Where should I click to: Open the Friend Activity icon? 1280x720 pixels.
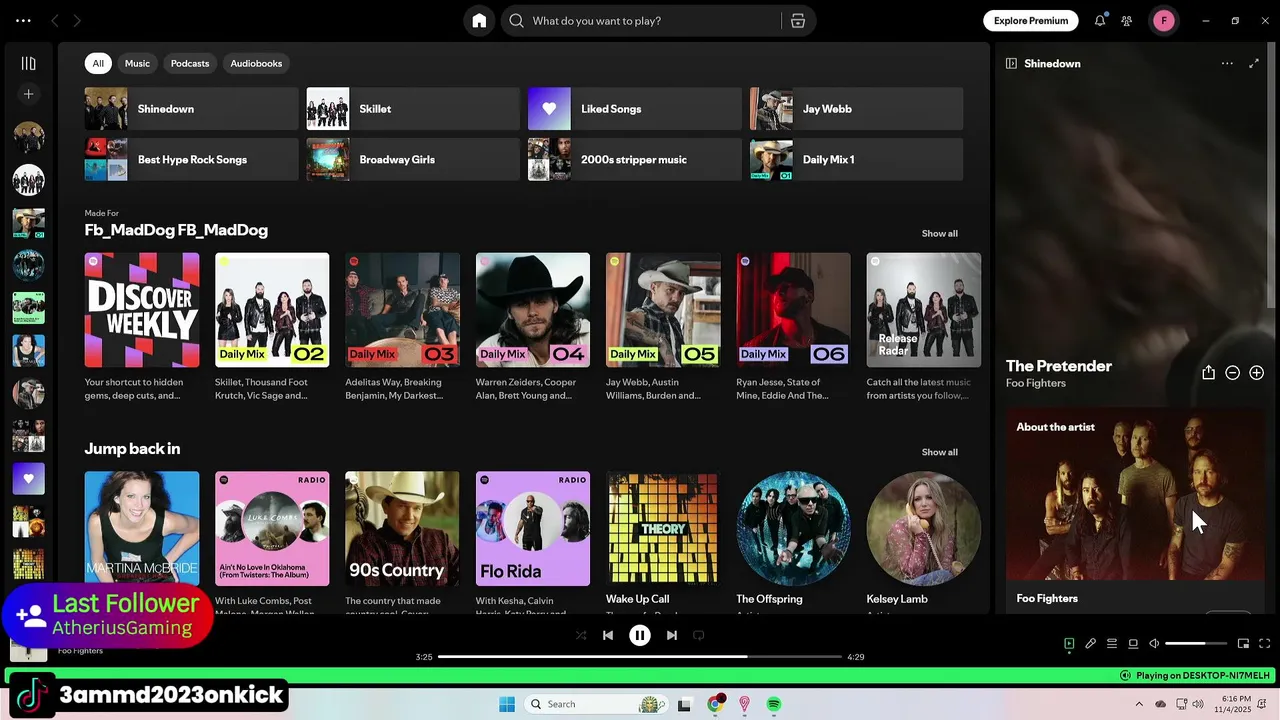pyautogui.click(x=1127, y=21)
